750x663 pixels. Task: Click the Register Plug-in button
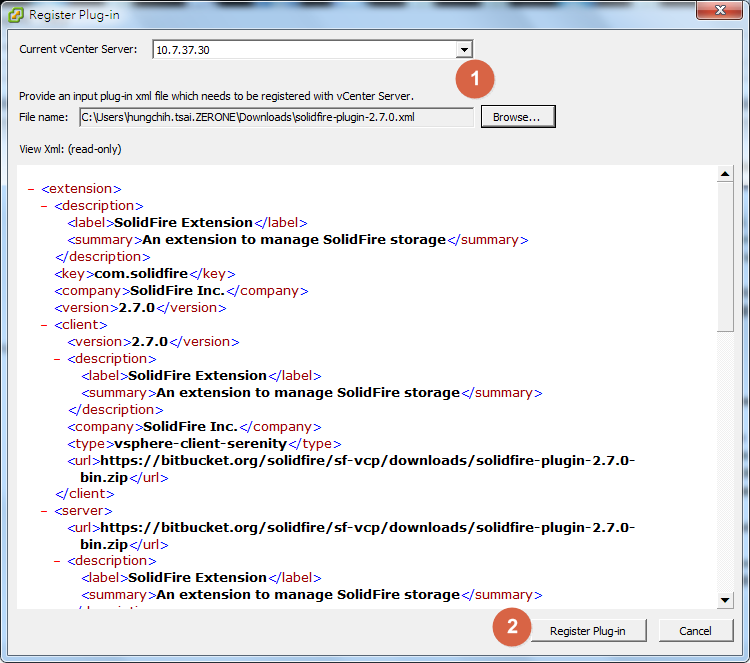tap(588, 630)
